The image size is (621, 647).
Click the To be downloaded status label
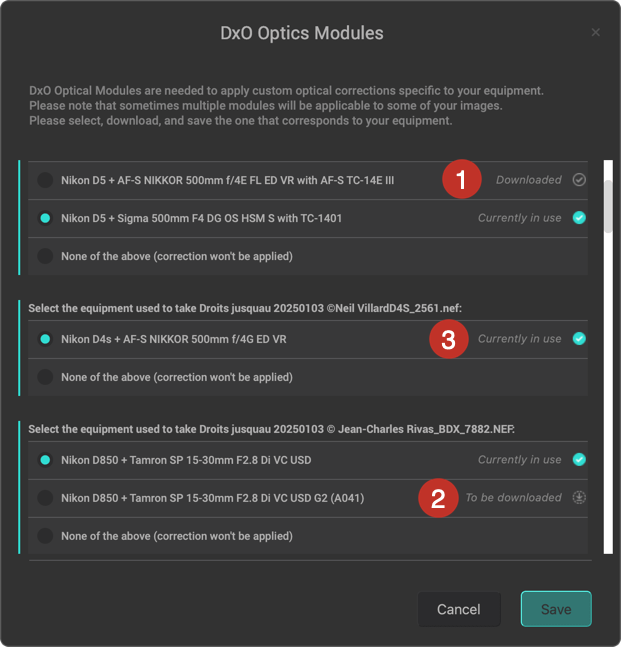(x=513, y=498)
